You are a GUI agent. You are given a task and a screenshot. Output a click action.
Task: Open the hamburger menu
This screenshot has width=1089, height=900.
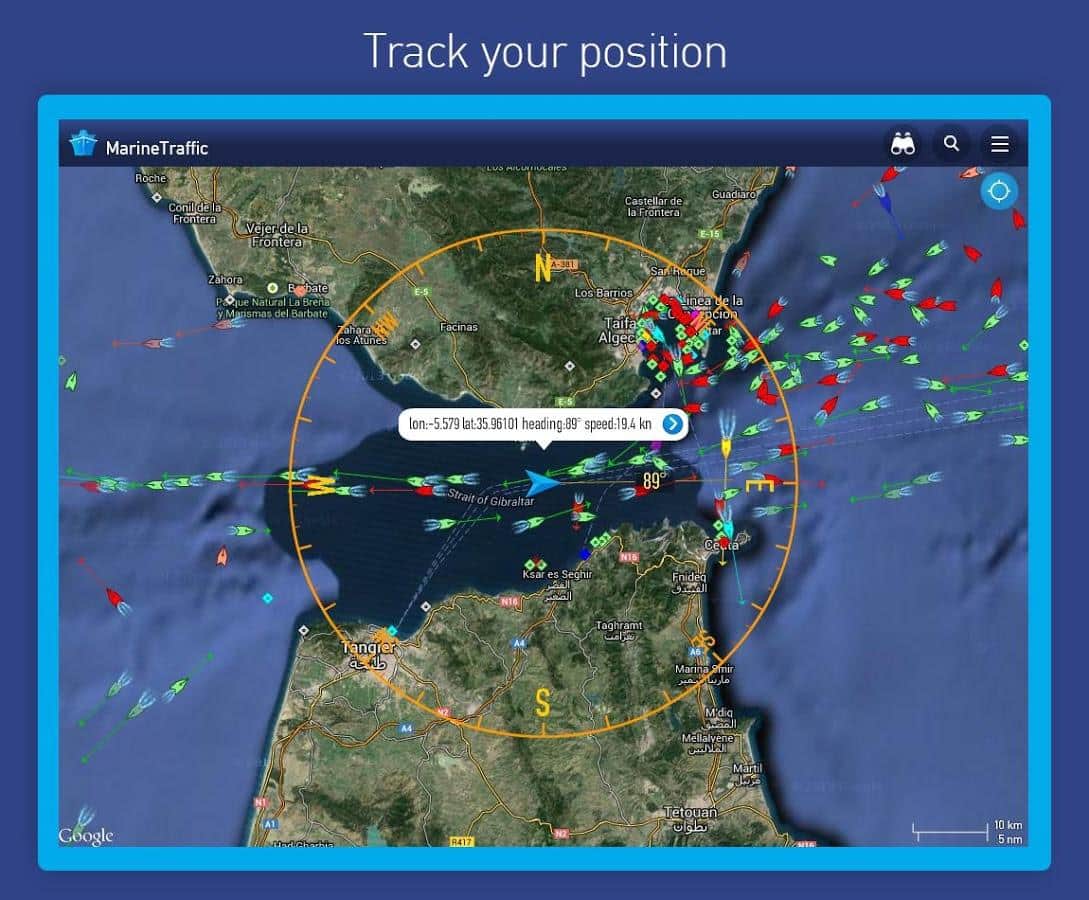point(999,144)
